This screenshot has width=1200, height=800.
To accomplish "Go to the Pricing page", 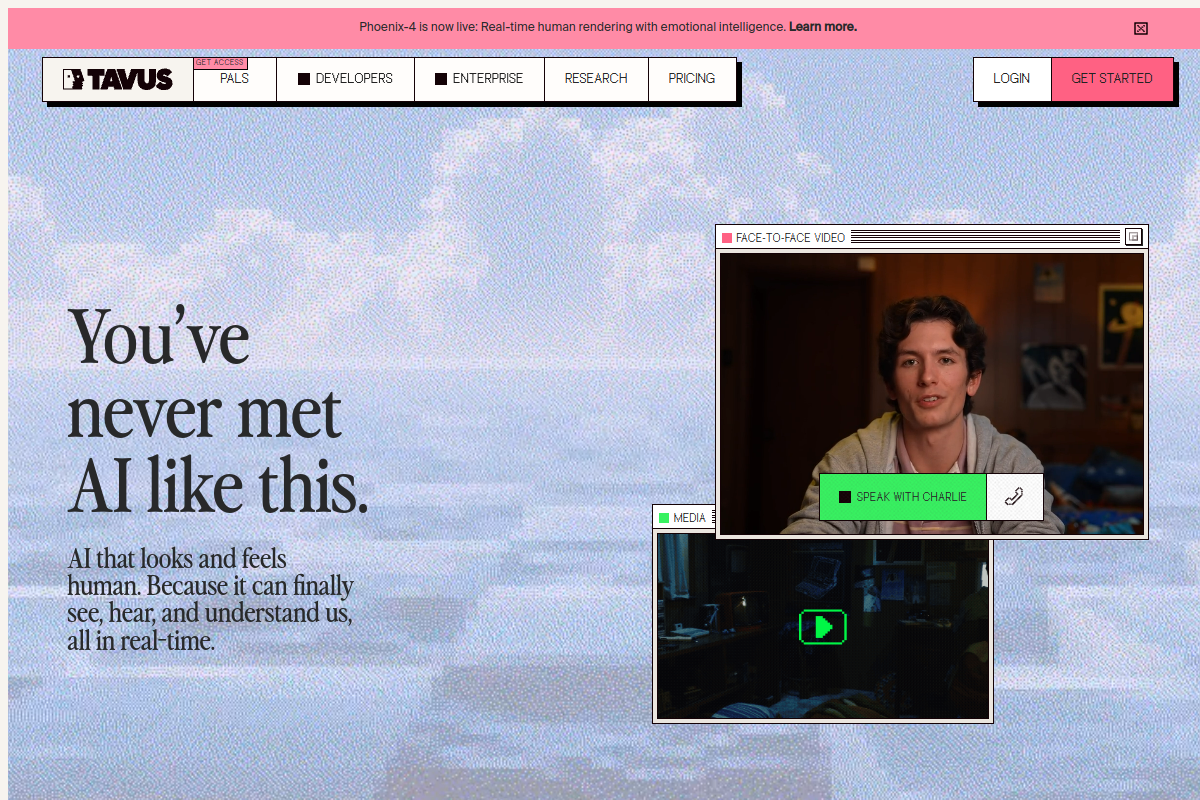I will (692, 79).
